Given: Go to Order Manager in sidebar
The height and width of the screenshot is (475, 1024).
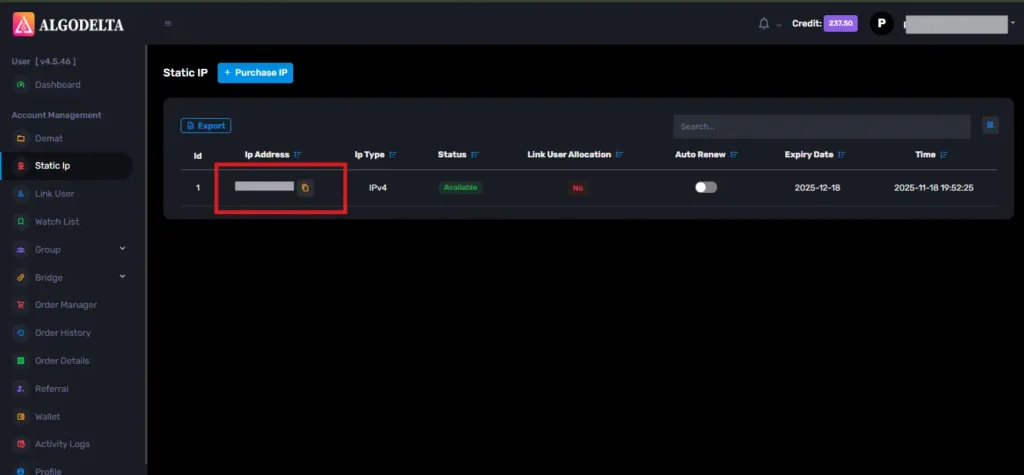Looking at the screenshot, I should pyautogui.click(x=65, y=305).
